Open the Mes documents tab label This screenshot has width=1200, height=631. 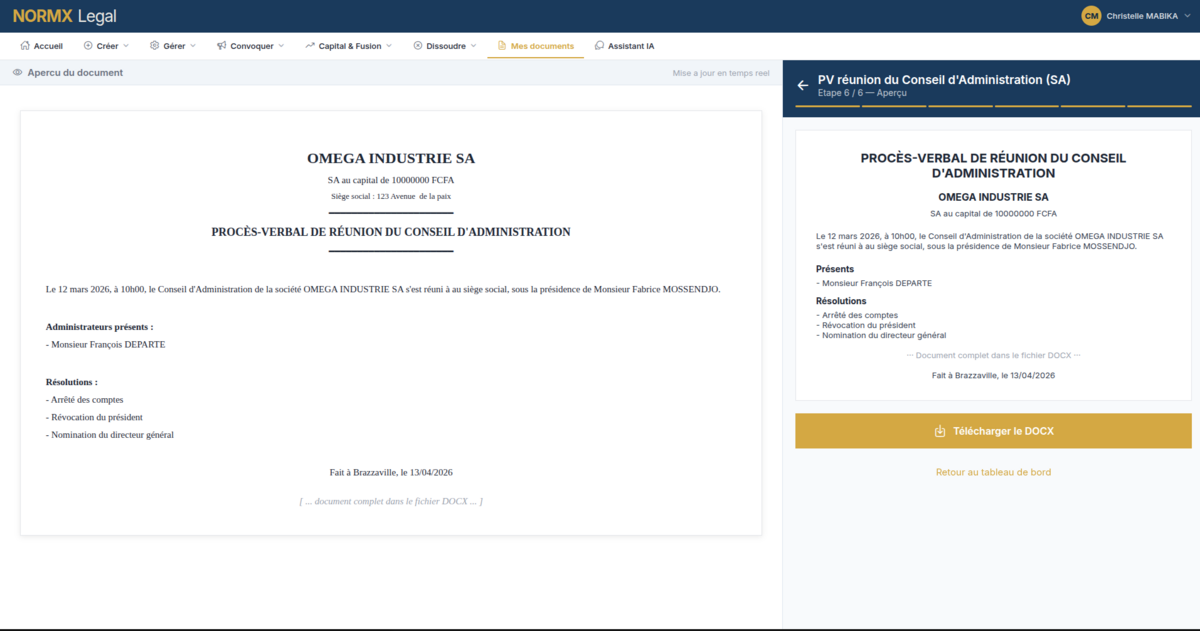pos(542,46)
